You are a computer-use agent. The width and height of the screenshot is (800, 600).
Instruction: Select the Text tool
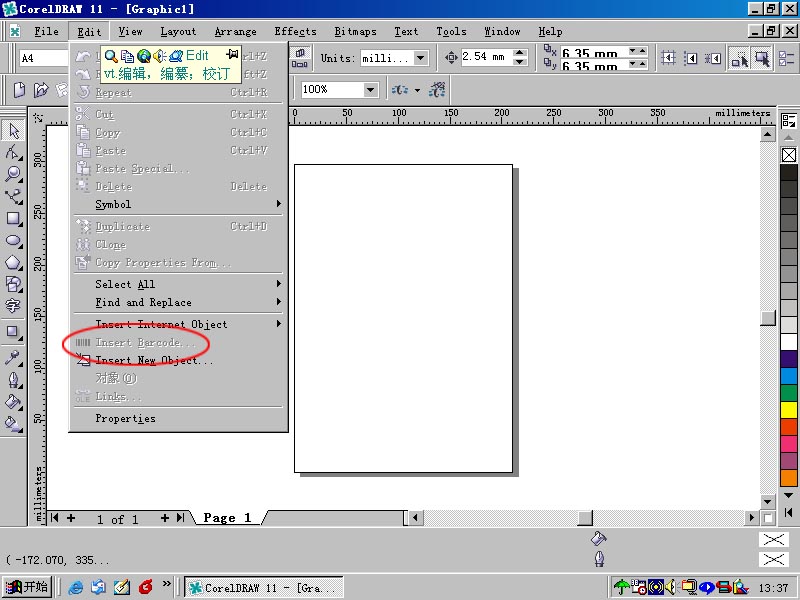coord(13,306)
